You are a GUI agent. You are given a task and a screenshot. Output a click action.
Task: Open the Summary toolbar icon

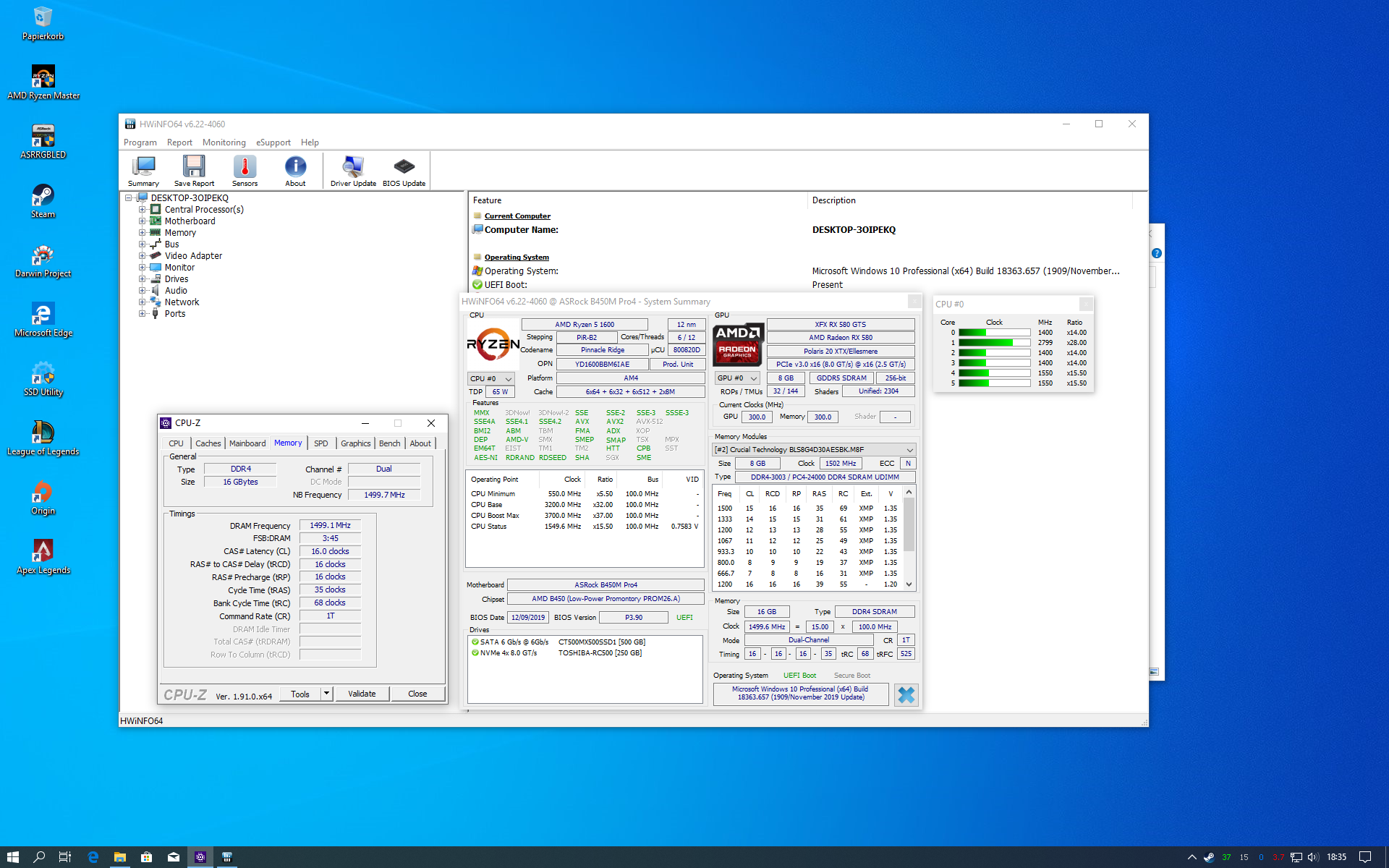click(143, 171)
